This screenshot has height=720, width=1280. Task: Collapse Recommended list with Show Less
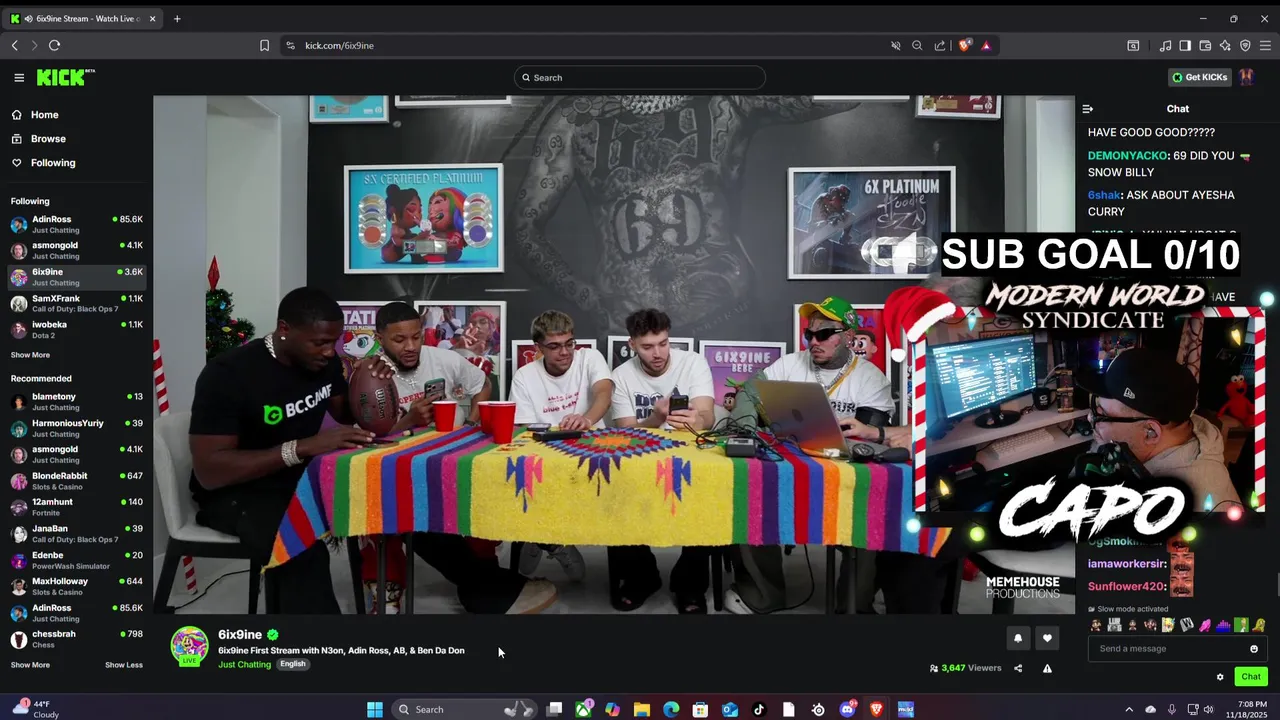click(x=124, y=665)
